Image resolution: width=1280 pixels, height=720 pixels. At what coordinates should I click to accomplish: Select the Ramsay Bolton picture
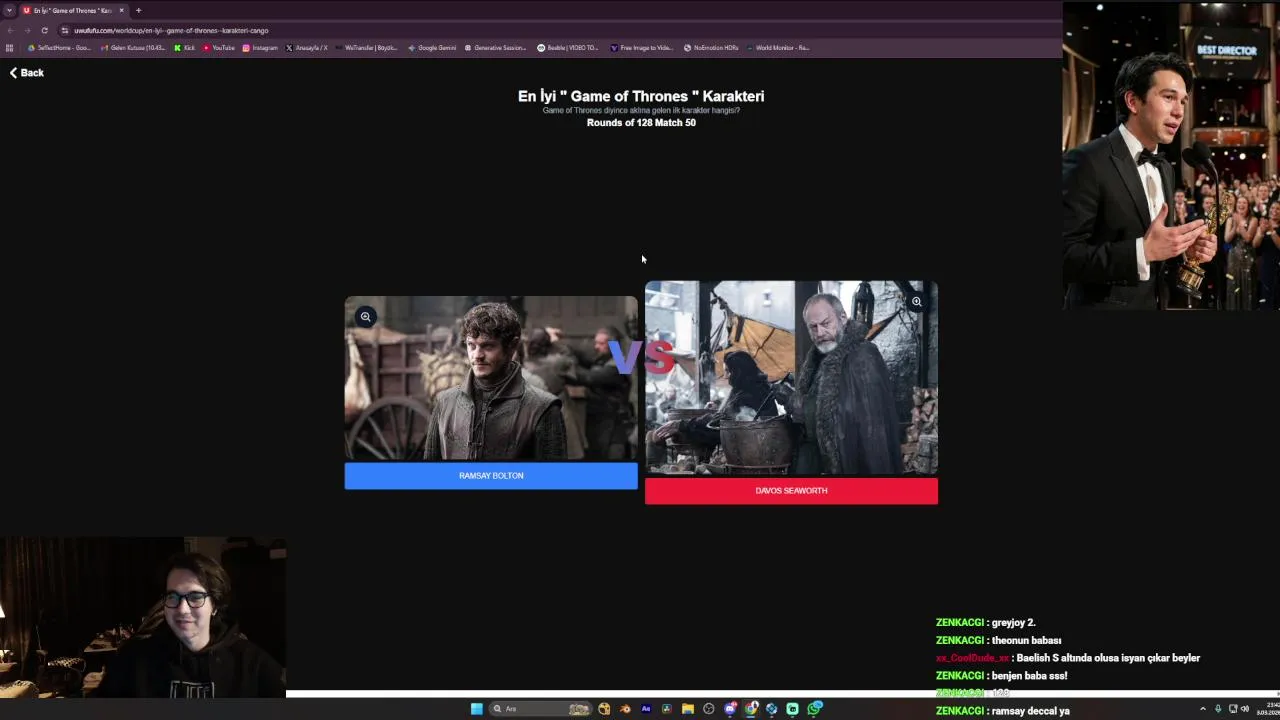click(x=491, y=378)
